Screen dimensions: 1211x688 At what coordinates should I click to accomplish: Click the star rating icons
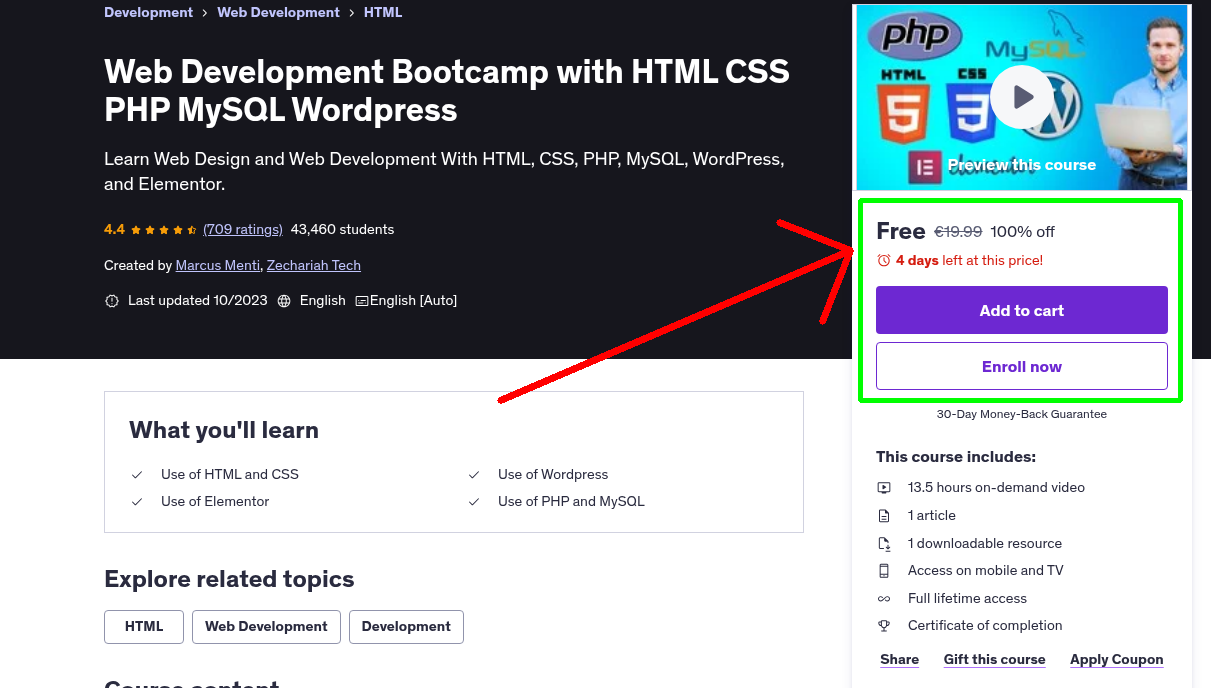164,230
